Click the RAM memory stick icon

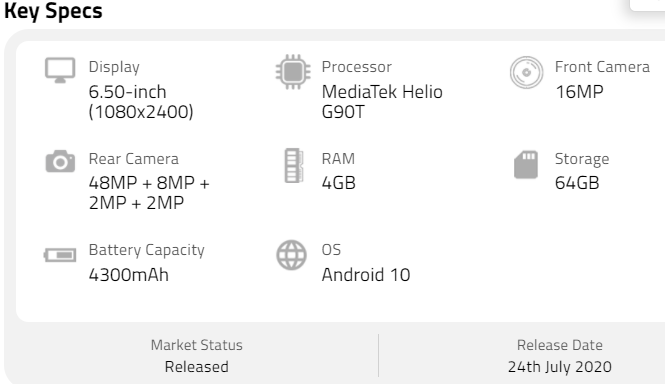(293, 165)
